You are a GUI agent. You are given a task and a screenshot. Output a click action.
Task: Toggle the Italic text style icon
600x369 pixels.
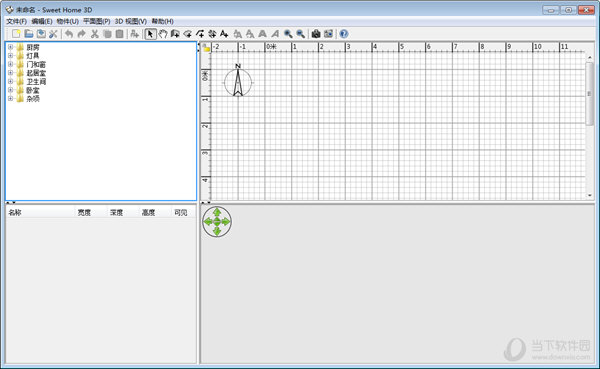coord(275,34)
